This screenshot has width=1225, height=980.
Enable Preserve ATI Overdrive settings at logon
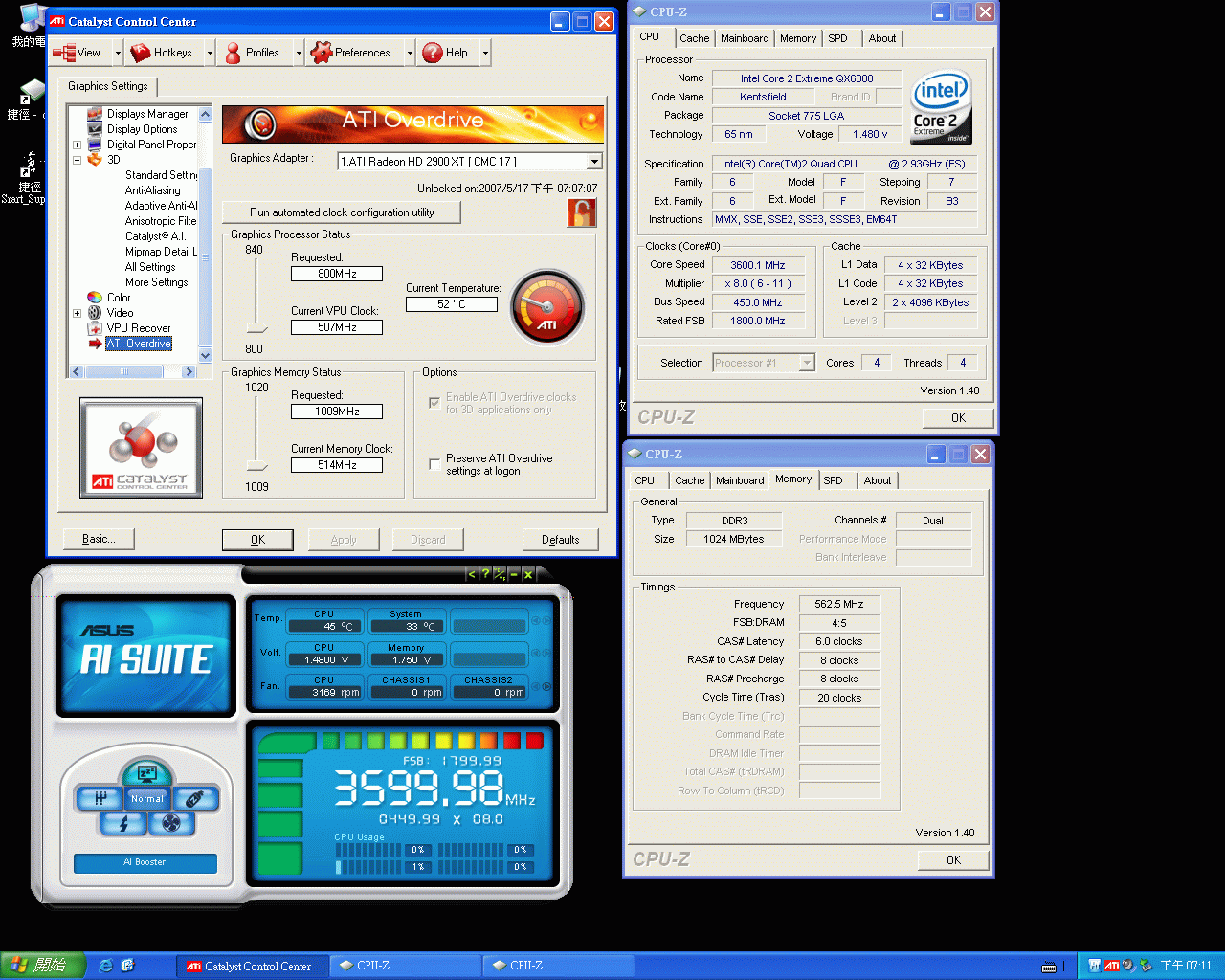pyautogui.click(x=434, y=464)
